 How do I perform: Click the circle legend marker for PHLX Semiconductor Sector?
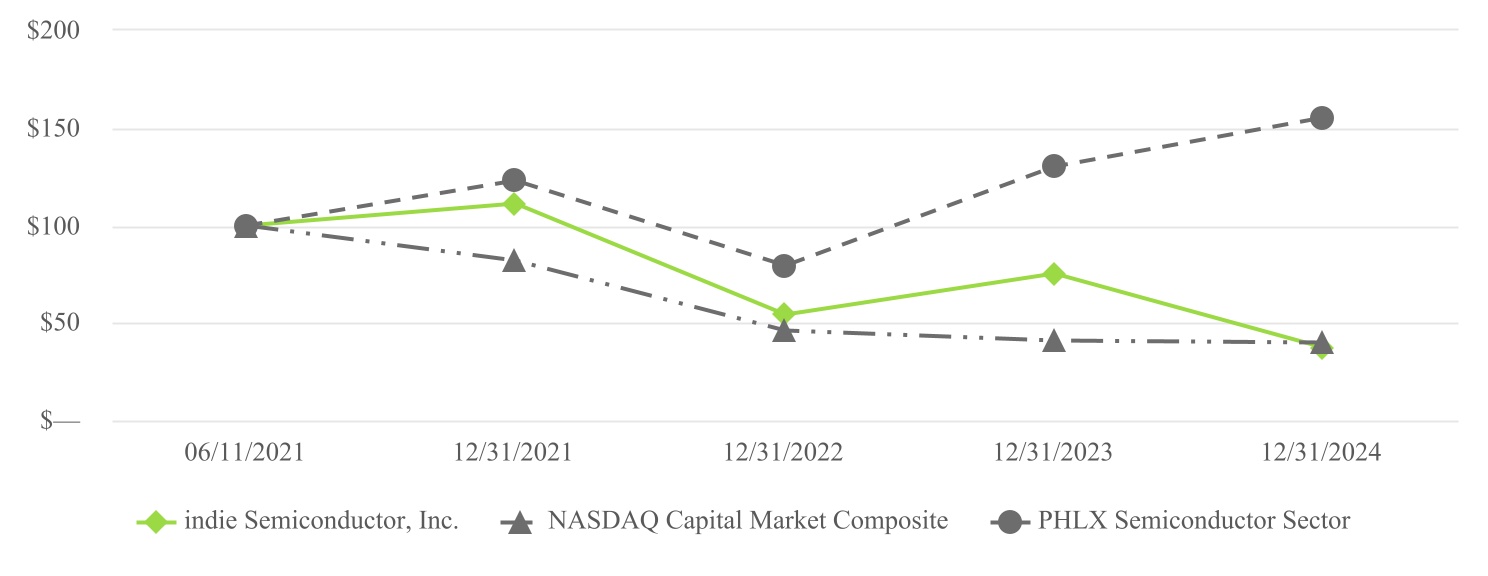pyautogui.click(x=1010, y=521)
